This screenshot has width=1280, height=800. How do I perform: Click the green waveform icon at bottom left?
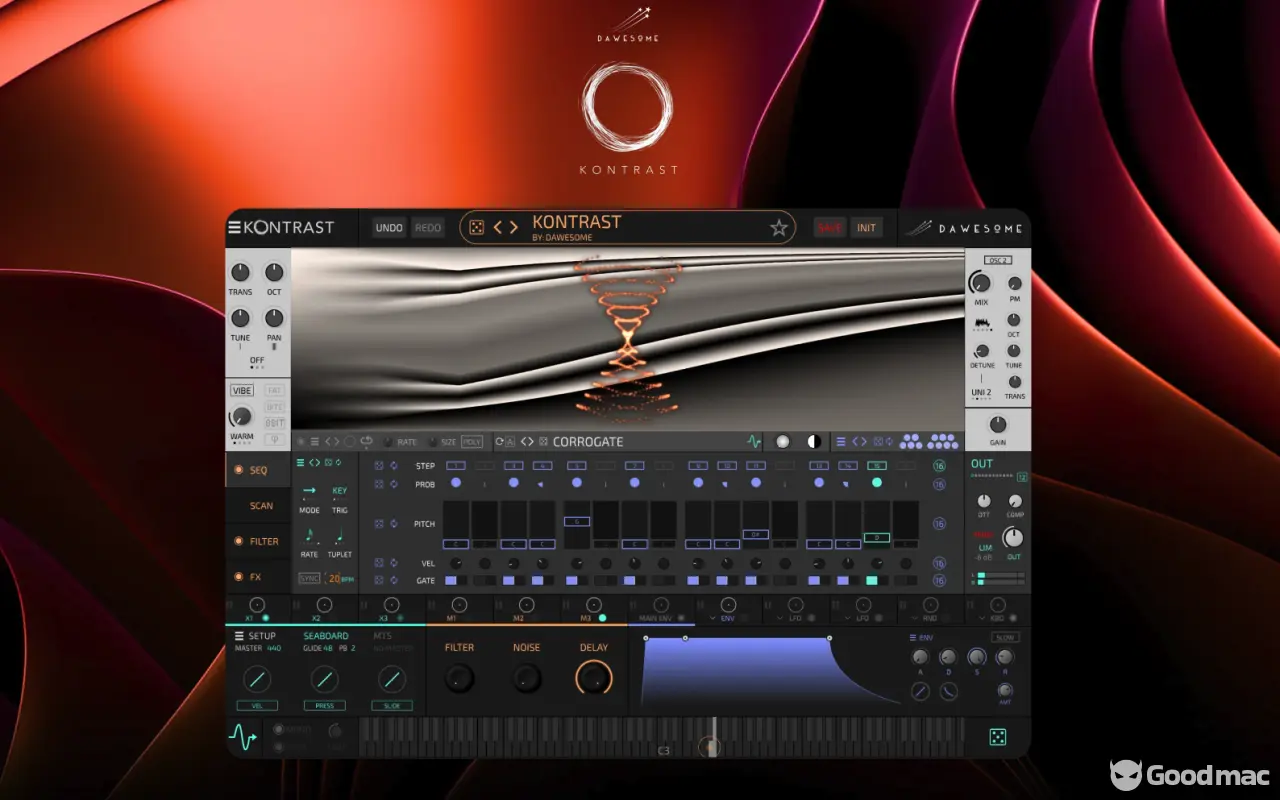coord(242,738)
